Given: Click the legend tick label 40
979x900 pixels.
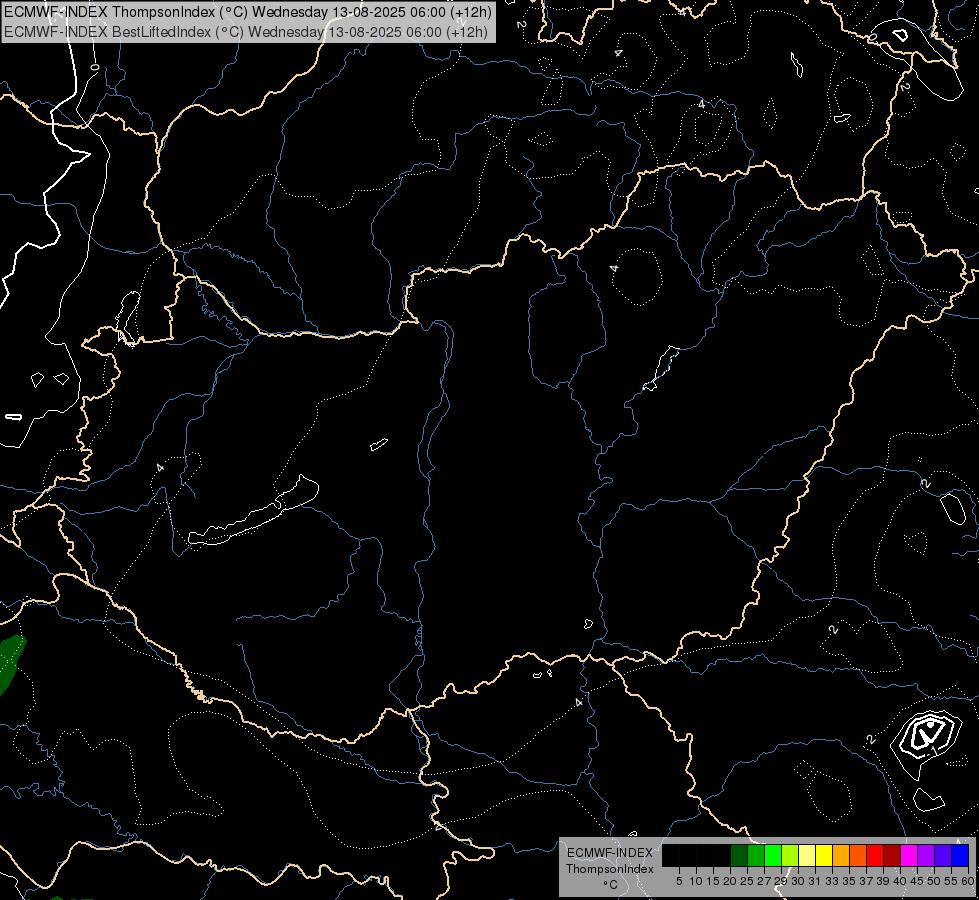Looking at the screenshot, I should tap(900, 881).
